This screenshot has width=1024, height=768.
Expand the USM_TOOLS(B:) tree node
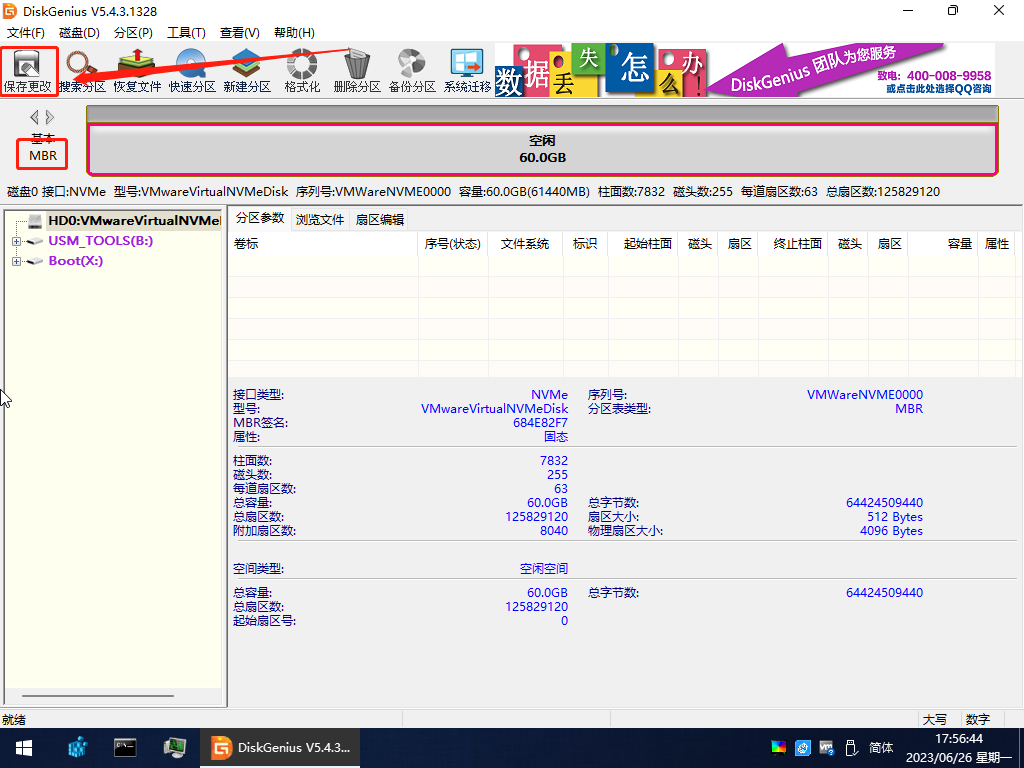click(16, 242)
